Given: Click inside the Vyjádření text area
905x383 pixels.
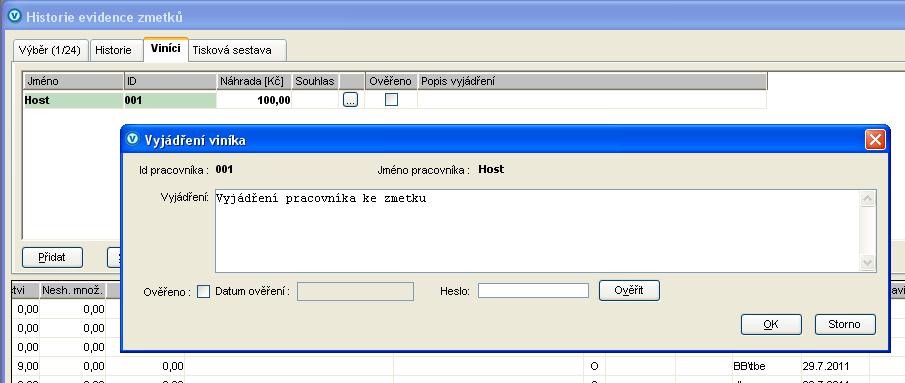Looking at the screenshot, I should tap(537, 231).
